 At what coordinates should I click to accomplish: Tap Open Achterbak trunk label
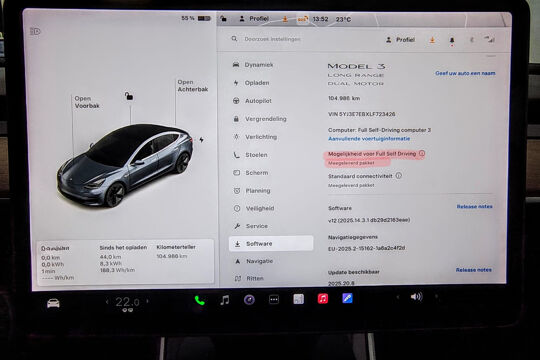(193, 86)
